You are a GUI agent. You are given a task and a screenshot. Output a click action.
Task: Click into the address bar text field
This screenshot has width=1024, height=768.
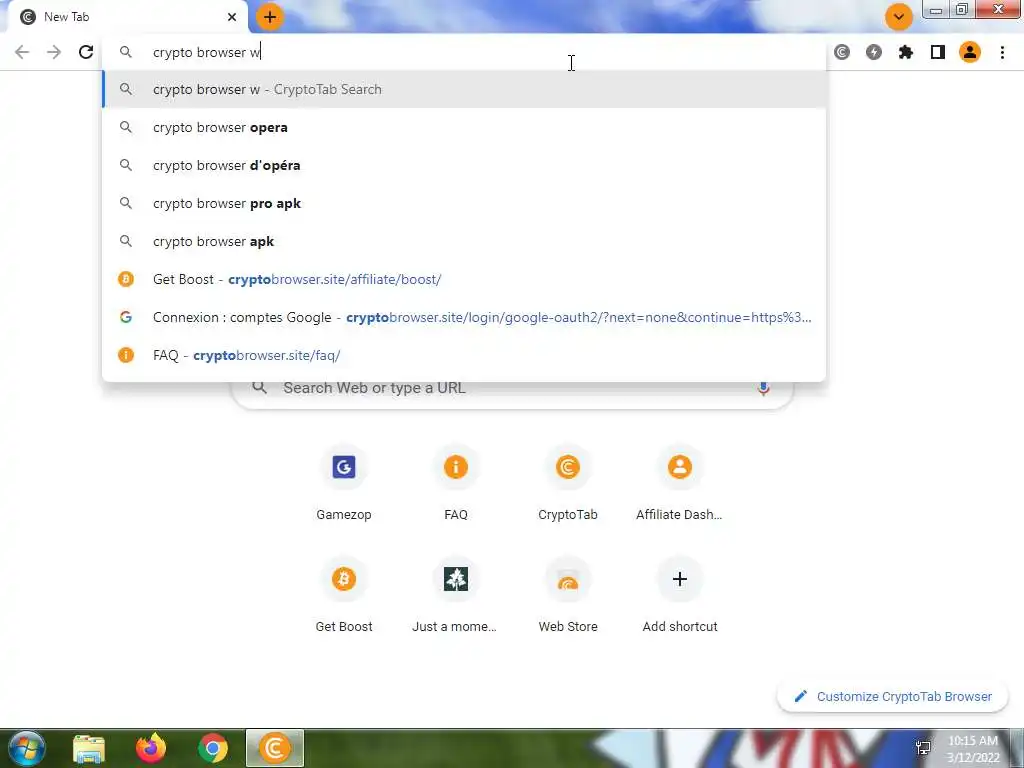click(x=464, y=52)
